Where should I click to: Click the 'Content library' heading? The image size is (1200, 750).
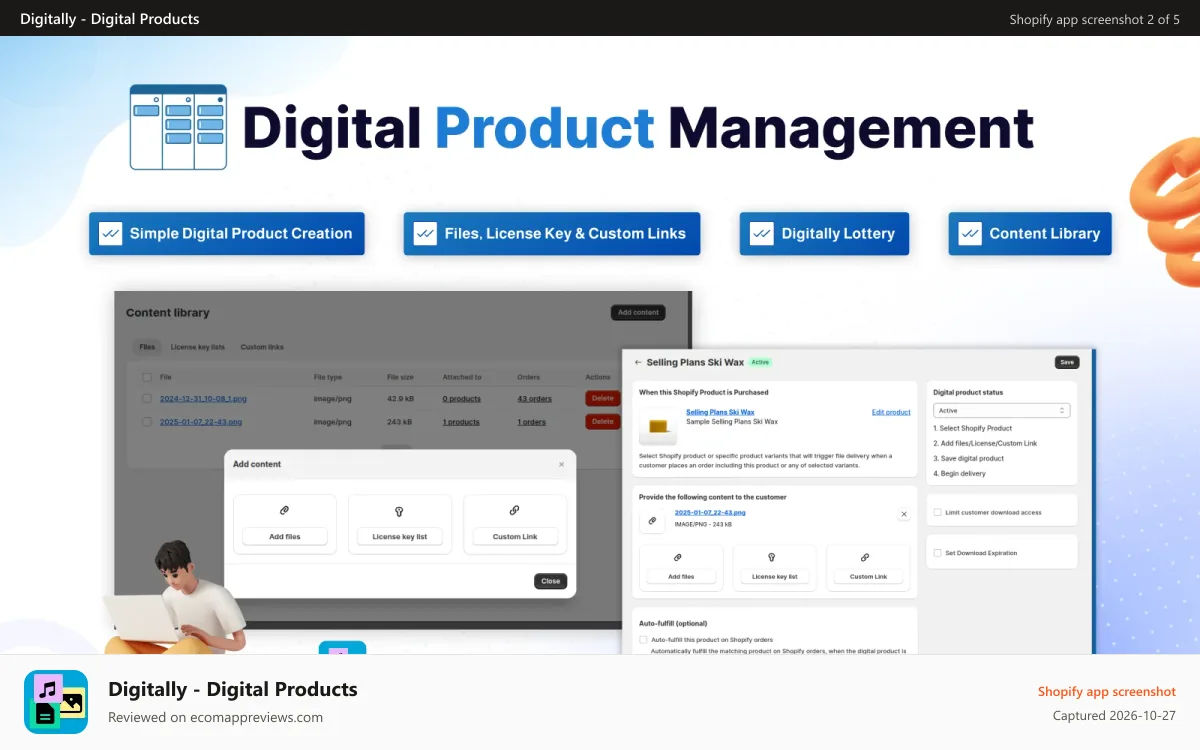coord(168,312)
